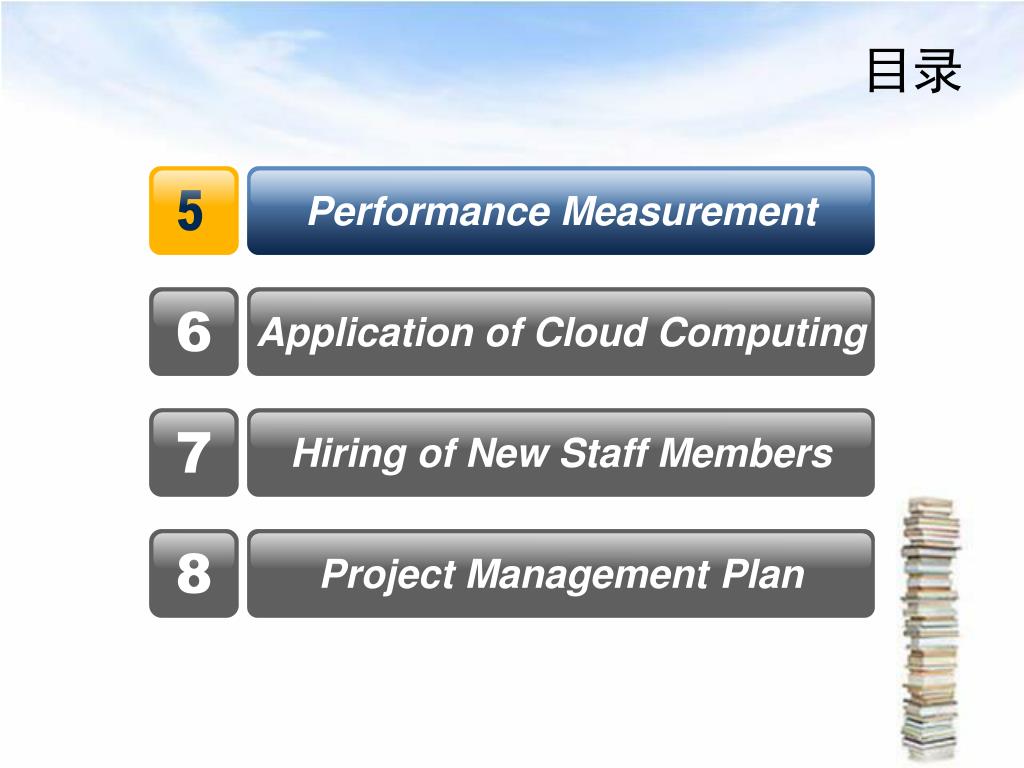Open the Project Management Plan section

(561, 573)
